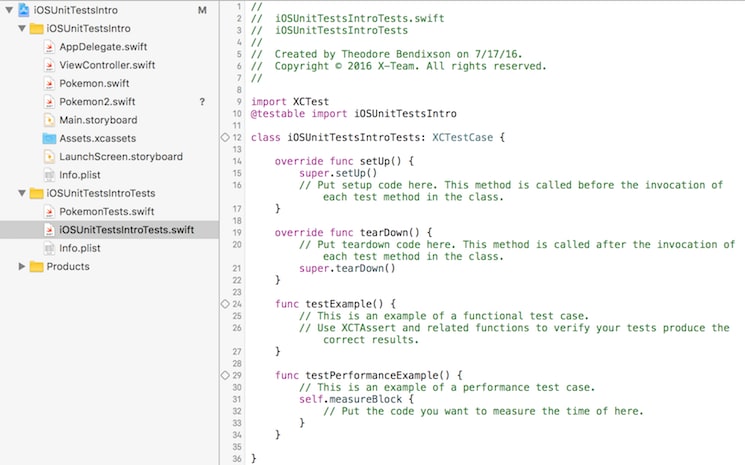Open Pokemon.swift file
Screen dimensions: 745x465
(x=94, y=83)
